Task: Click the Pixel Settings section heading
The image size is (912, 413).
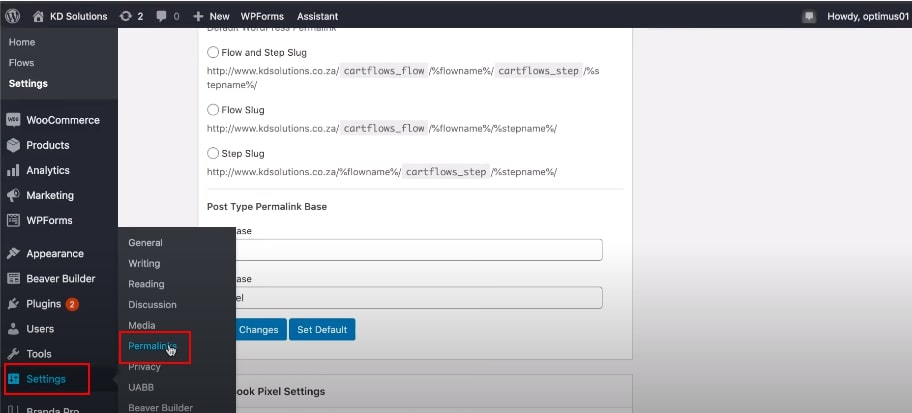Action: pos(279,391)
